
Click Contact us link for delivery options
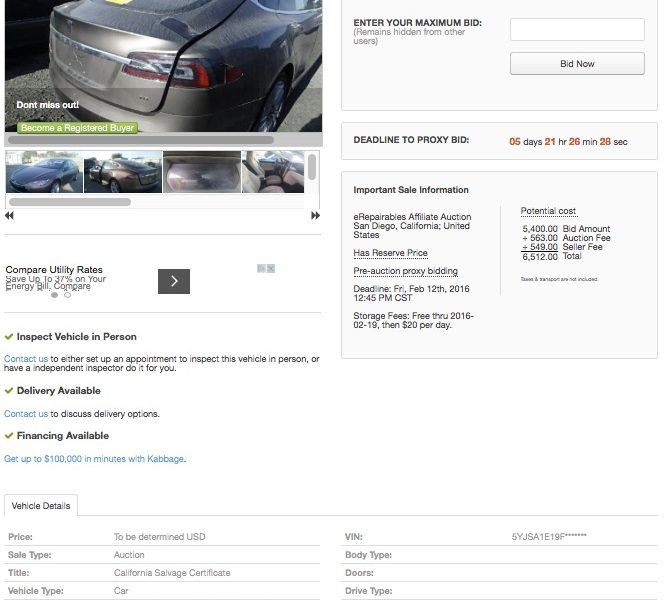pyautogui.click(x=26, y=414)
